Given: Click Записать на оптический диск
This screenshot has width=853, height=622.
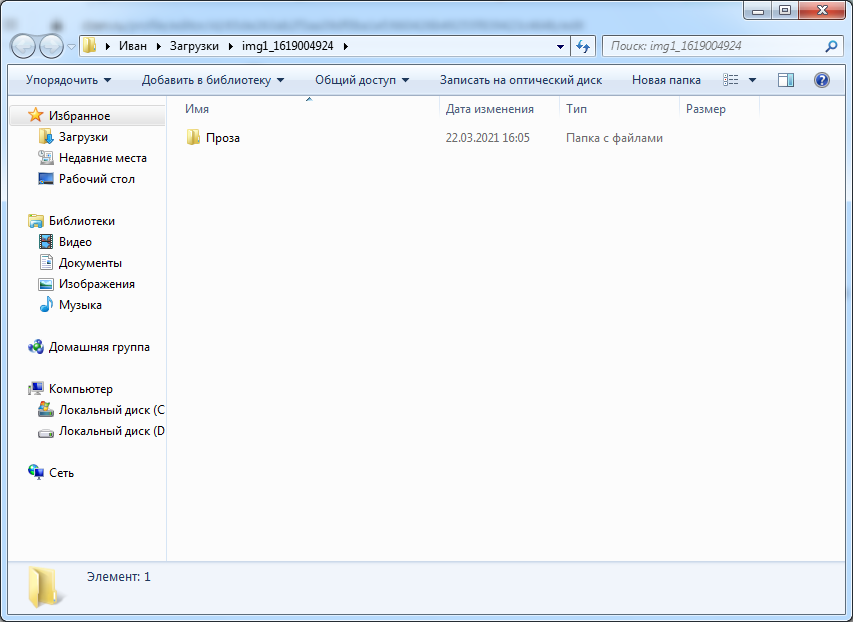Looking at the screenshot, I should [521, 81].
